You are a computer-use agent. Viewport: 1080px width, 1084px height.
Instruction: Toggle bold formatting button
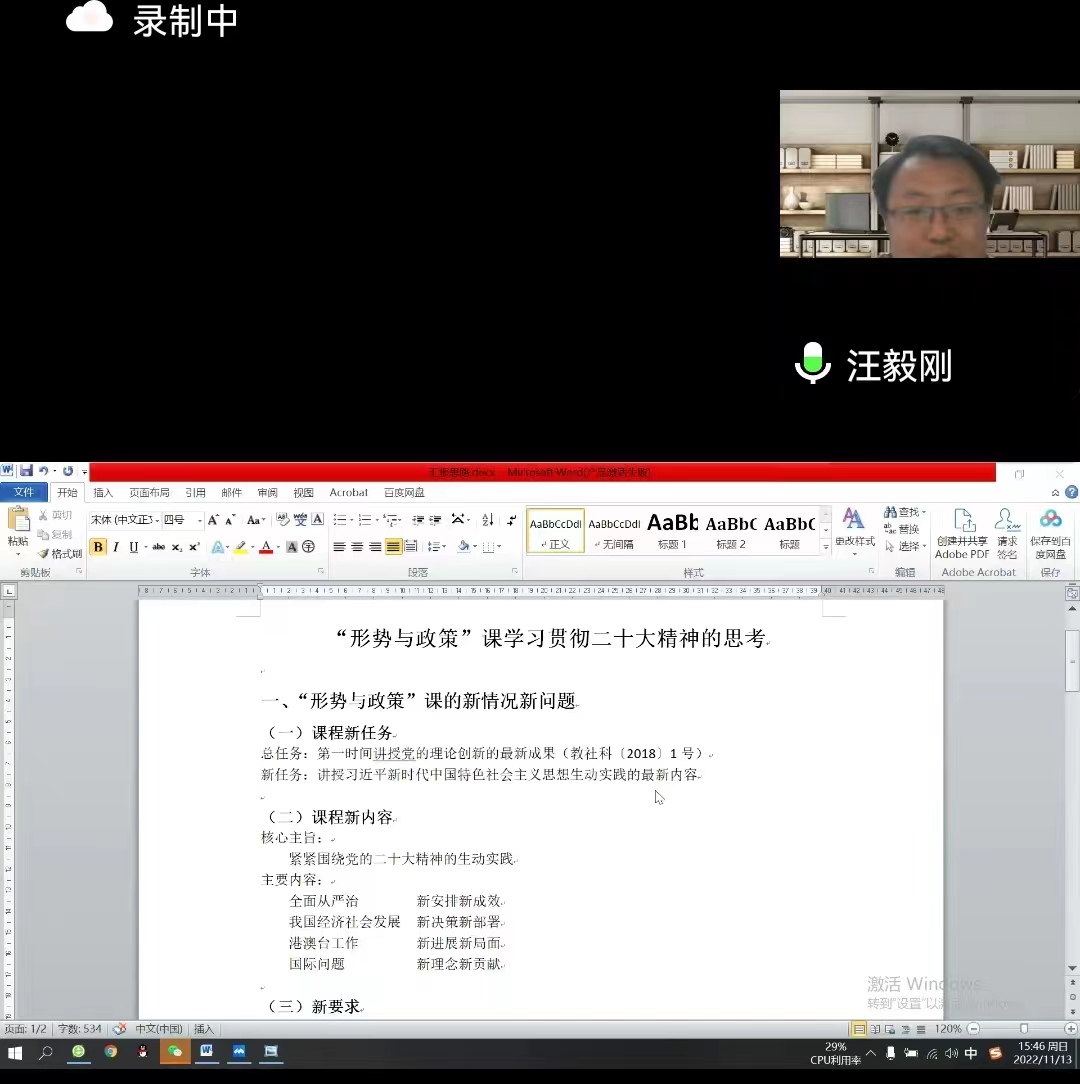[x=98, y=547]
